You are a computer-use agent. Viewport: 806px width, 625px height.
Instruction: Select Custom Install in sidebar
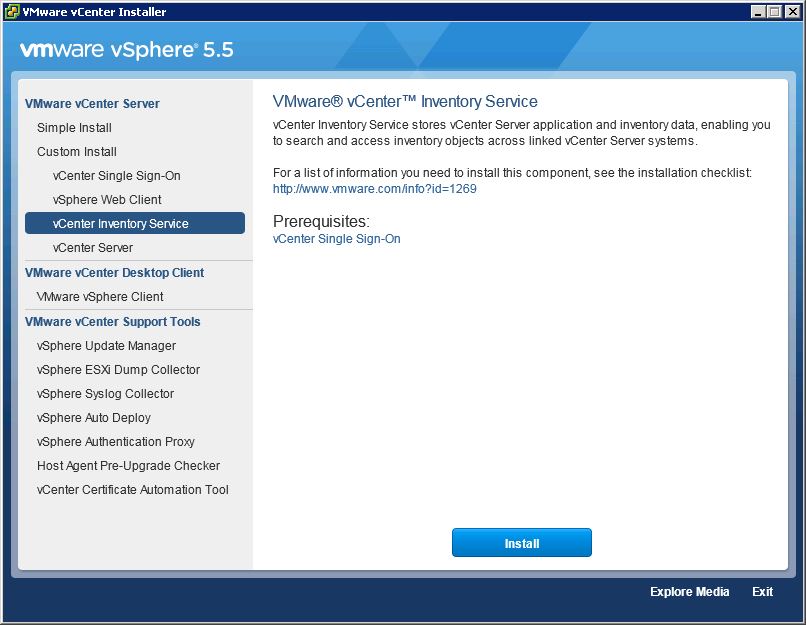click(77, 152)
